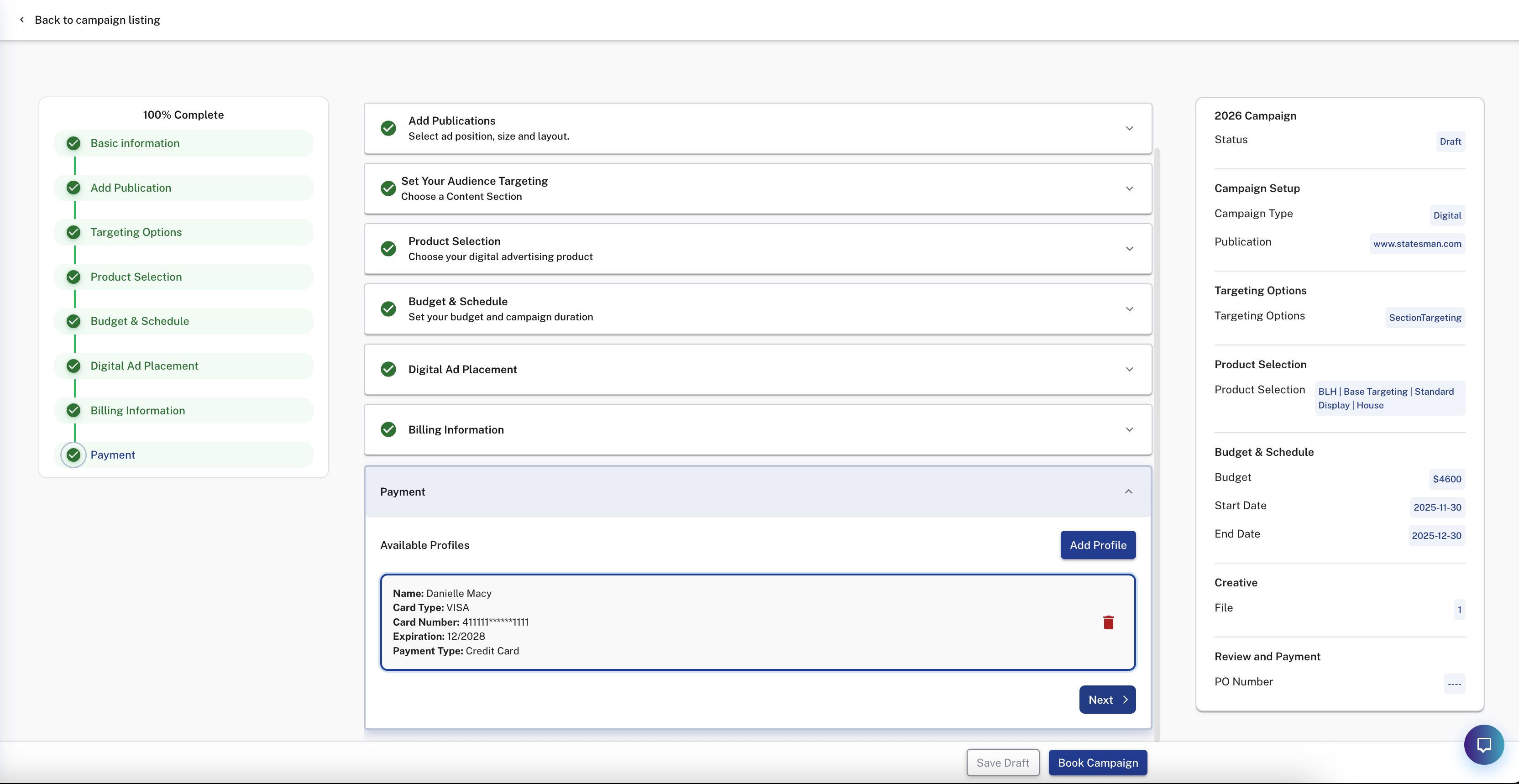The image size is (1519, 784).
Task: Click green checkmark icon beside Add Publications
Action: coord(388,128)
